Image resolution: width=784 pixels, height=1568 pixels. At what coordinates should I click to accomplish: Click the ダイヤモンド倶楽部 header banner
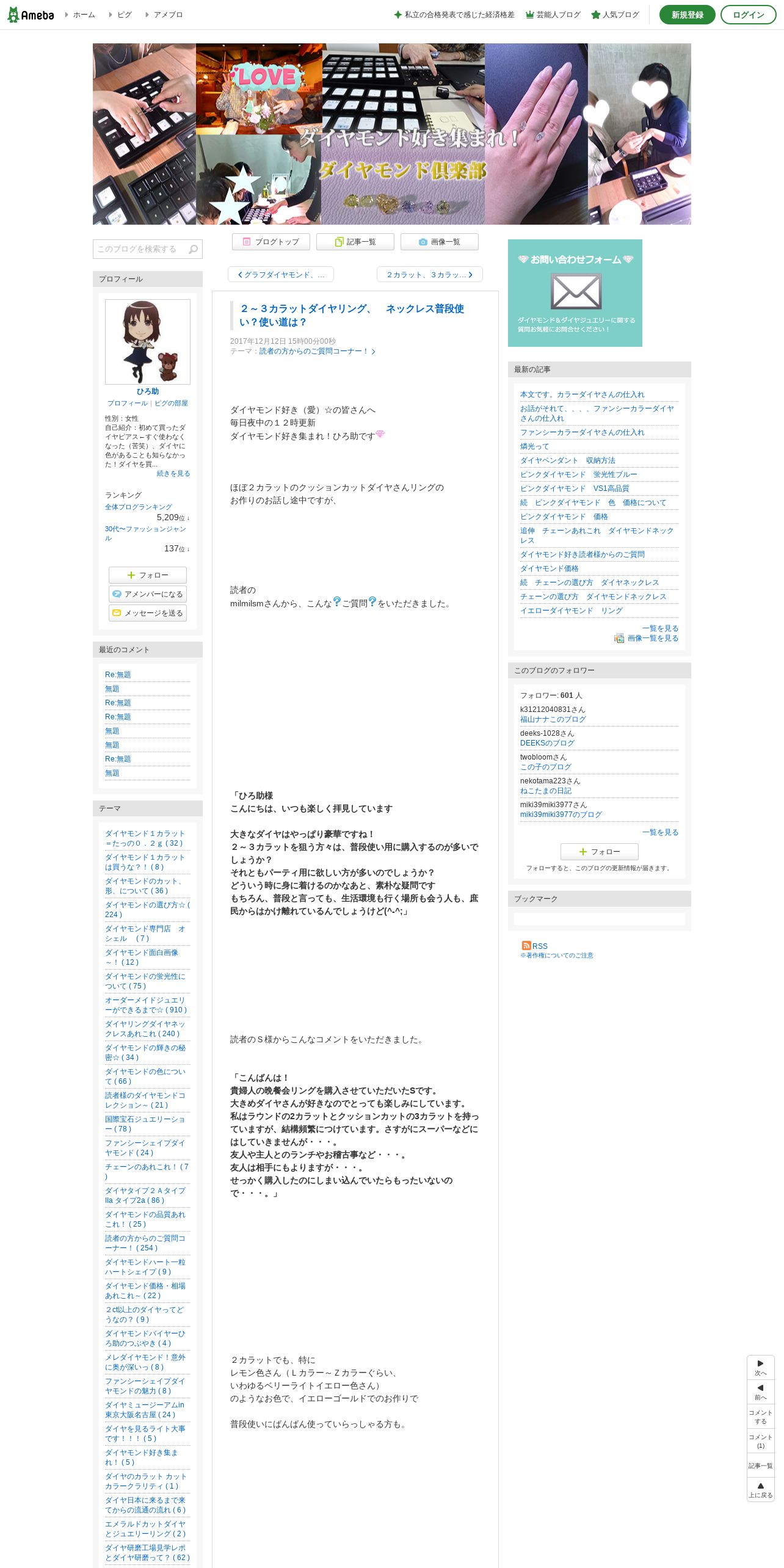pyautogui.click(x=392, y=134)
